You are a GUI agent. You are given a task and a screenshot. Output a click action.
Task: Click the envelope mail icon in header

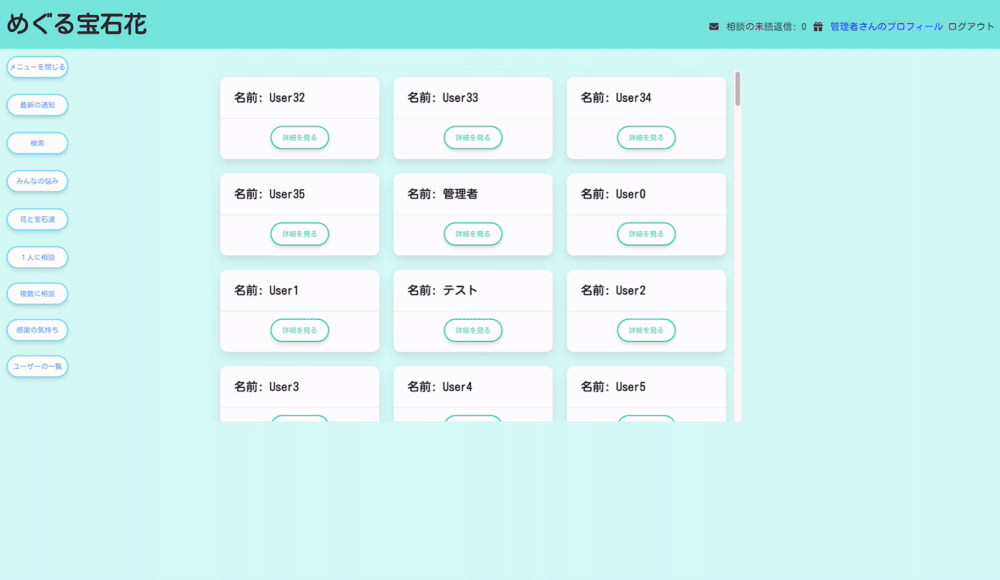coord(714,27)
